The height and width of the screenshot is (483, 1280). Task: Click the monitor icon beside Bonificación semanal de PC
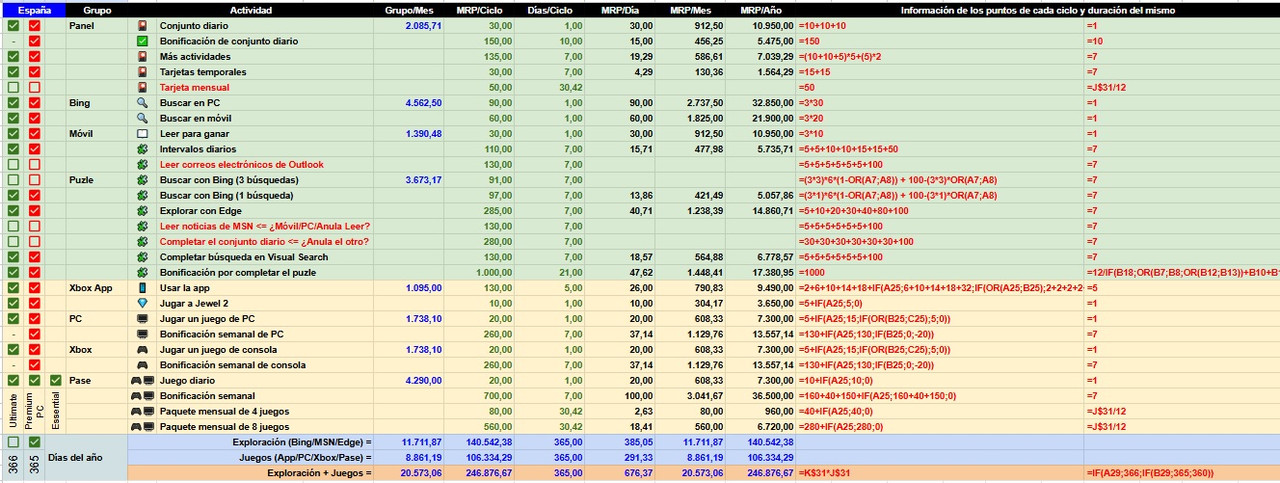pyautogui.click(x=142, y=334)
